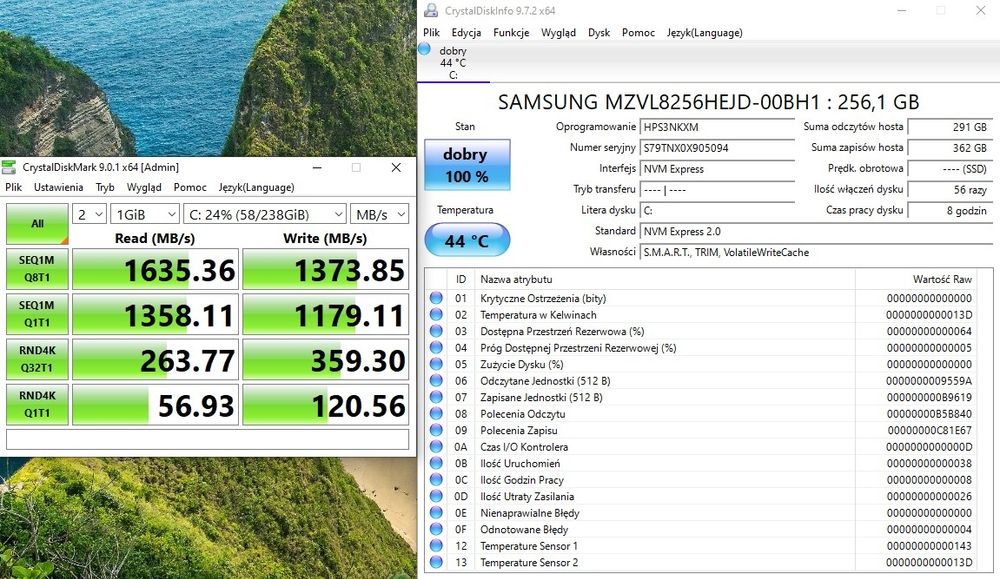Screen dimensions: 1000x579
Task: Click the Własności field with S.M.A.R.T., TRIM
Action: click(x=817, y=253)
